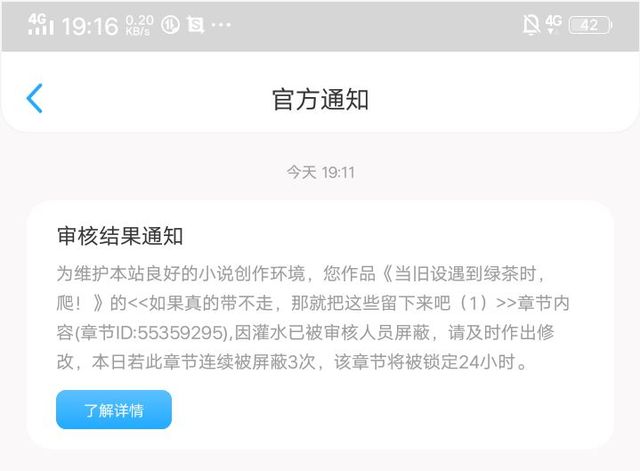The height and width of the screenshot is (471, 640).
Task: Open the 了解详情 button
Action: [x=114, y=409]
